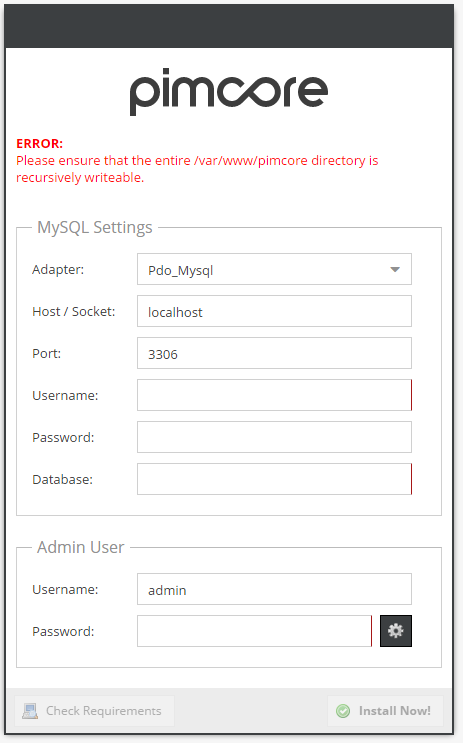Click the dark header bar

tap(229, 26)
